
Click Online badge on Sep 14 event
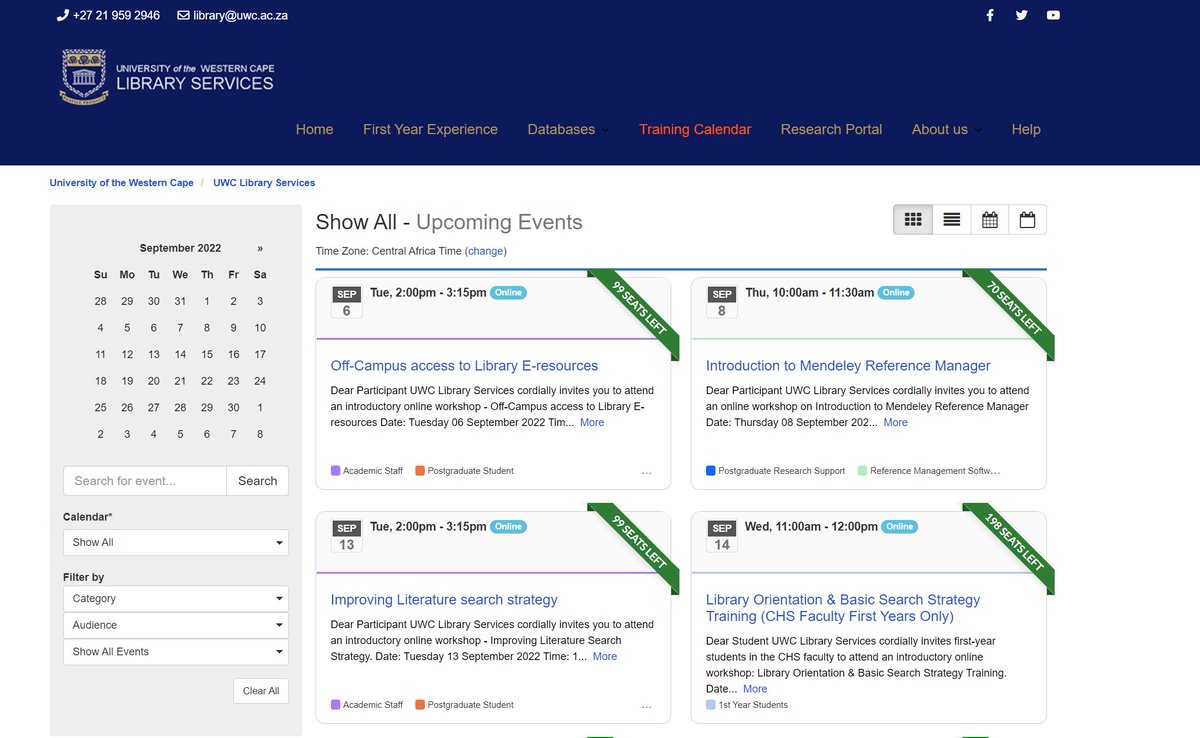click(x=900, y=527)
